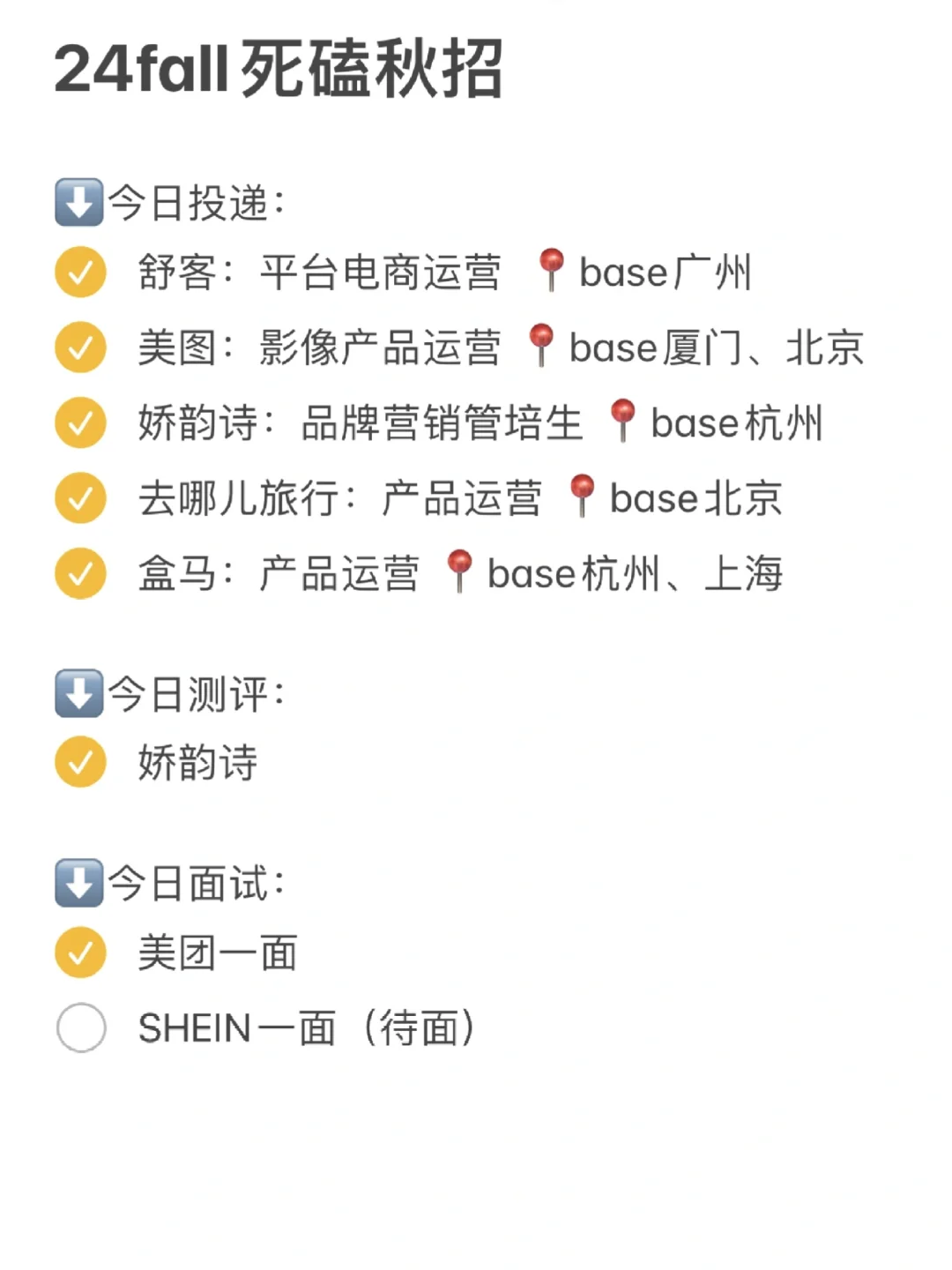The height and width of the screenshot is (1270, 952).
Task: Click the down-arrow icon beside 今日投递
Action: click(x=79, y=203)
